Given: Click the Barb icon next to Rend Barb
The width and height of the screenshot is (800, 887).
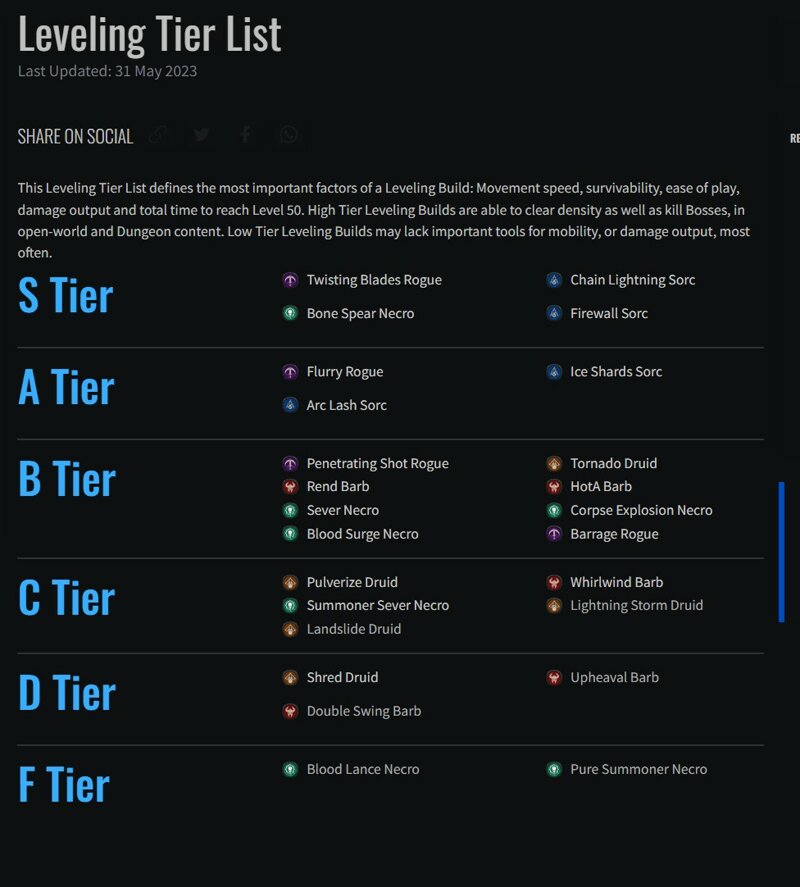Looking at the screenshot, I should (x=290, y=486).
